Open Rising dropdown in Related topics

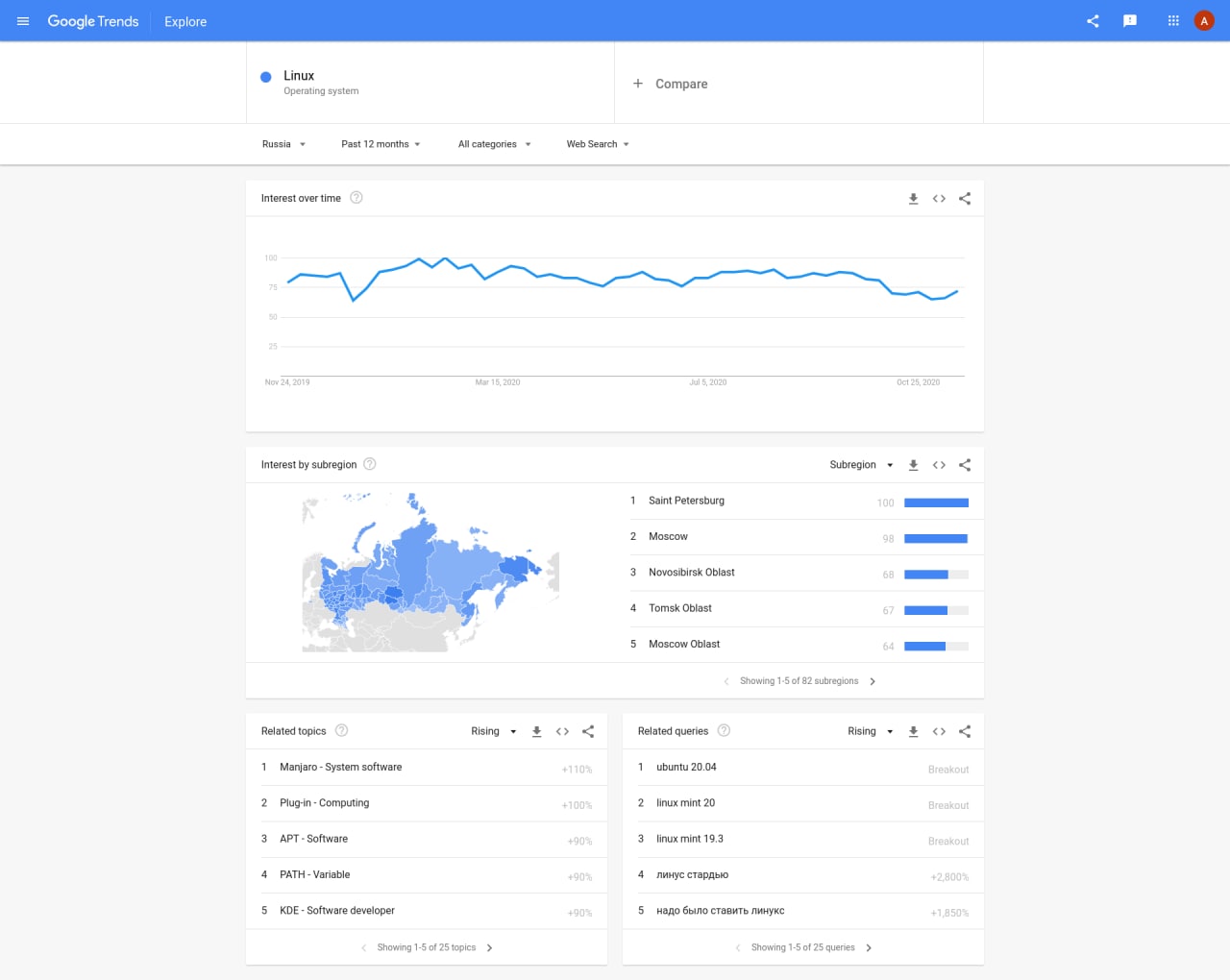pyautogui.click(x=494, y=731)
